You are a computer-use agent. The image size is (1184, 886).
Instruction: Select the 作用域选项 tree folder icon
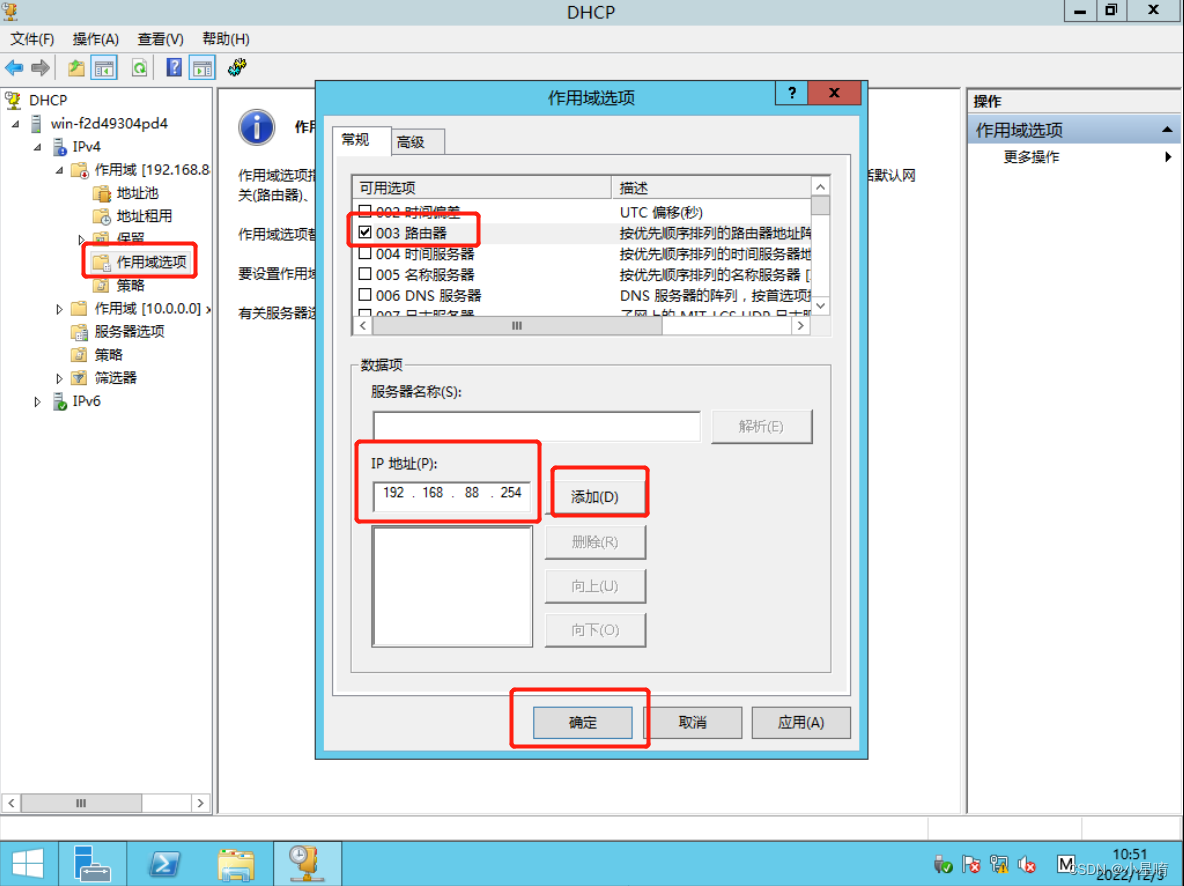pos(100,262)
